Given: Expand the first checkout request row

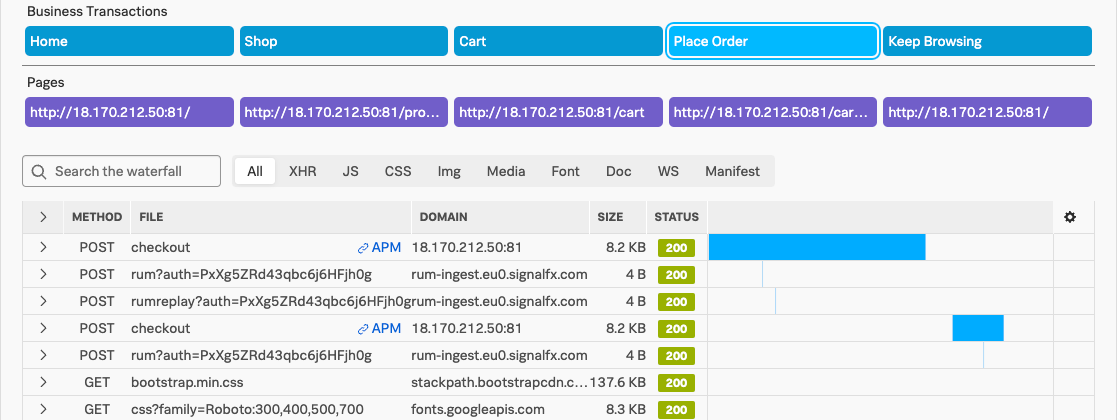Looking at the screenshot, I should click(43, 247).
